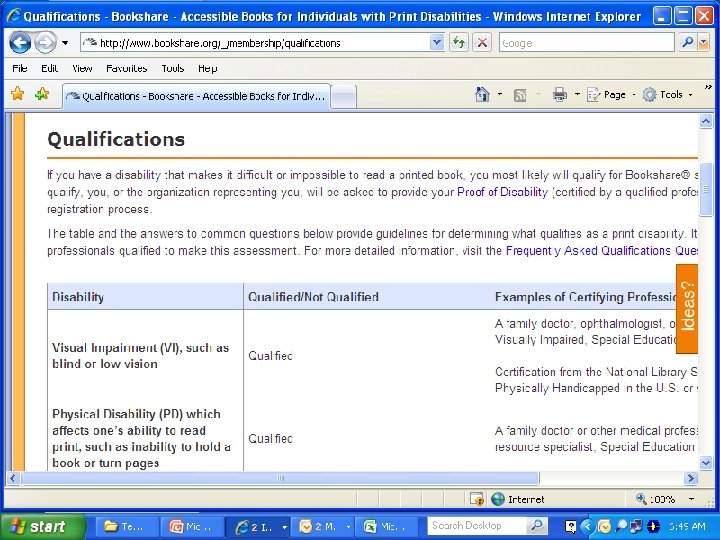
Task: Click the network computers tray icon
Action: point(636,526)
